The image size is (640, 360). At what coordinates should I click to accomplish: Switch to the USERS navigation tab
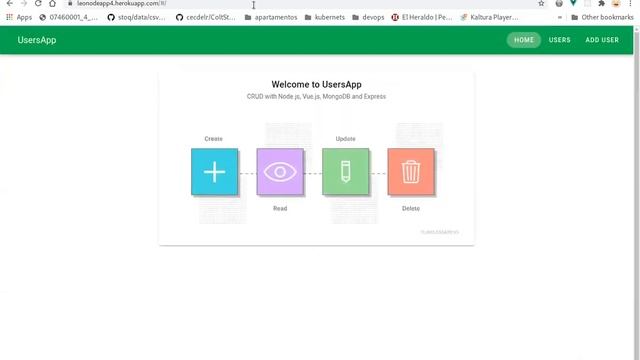point(560,40)
